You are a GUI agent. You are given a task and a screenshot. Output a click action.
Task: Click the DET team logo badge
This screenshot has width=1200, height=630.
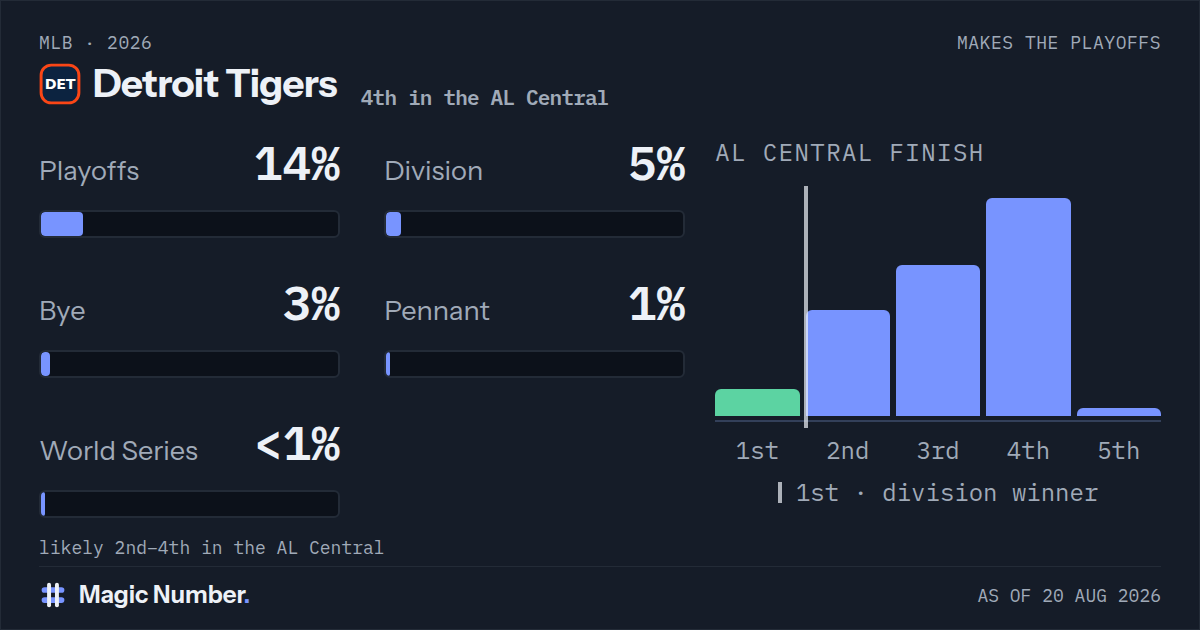tap(60, 84)
